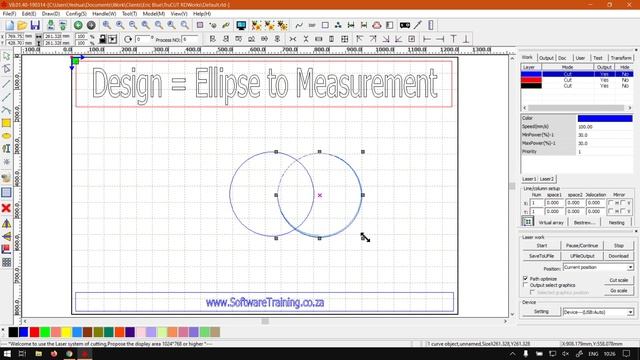
Task: Click the Stop button
Action: 618,246
